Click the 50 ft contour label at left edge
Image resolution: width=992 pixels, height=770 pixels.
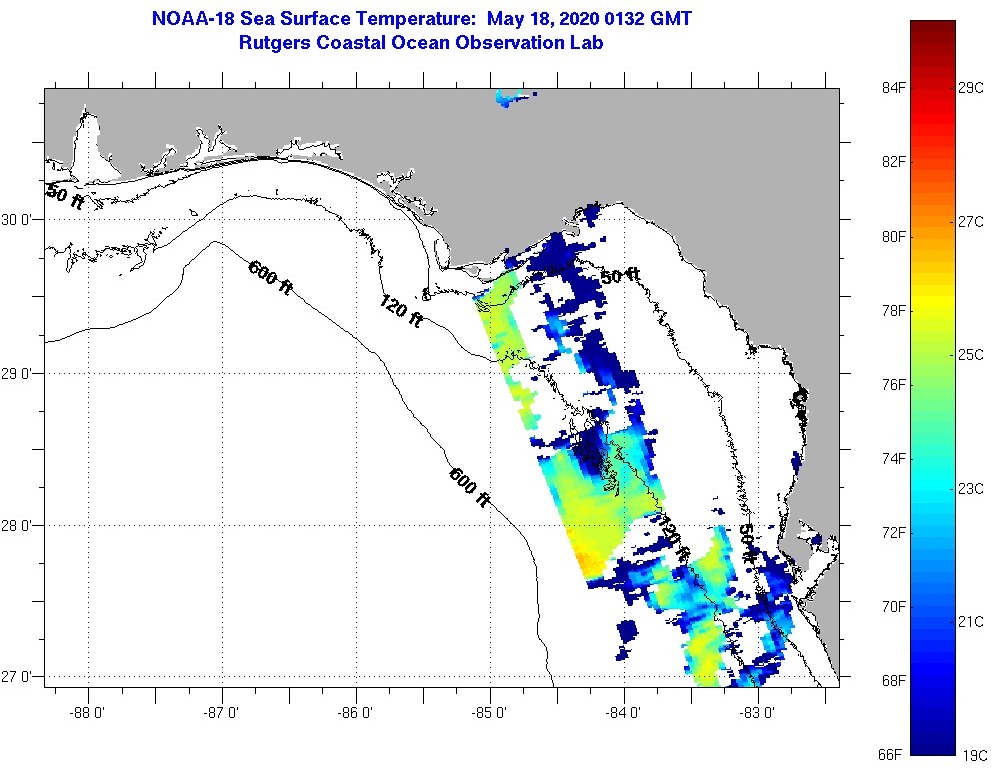(x=64, y=196)
